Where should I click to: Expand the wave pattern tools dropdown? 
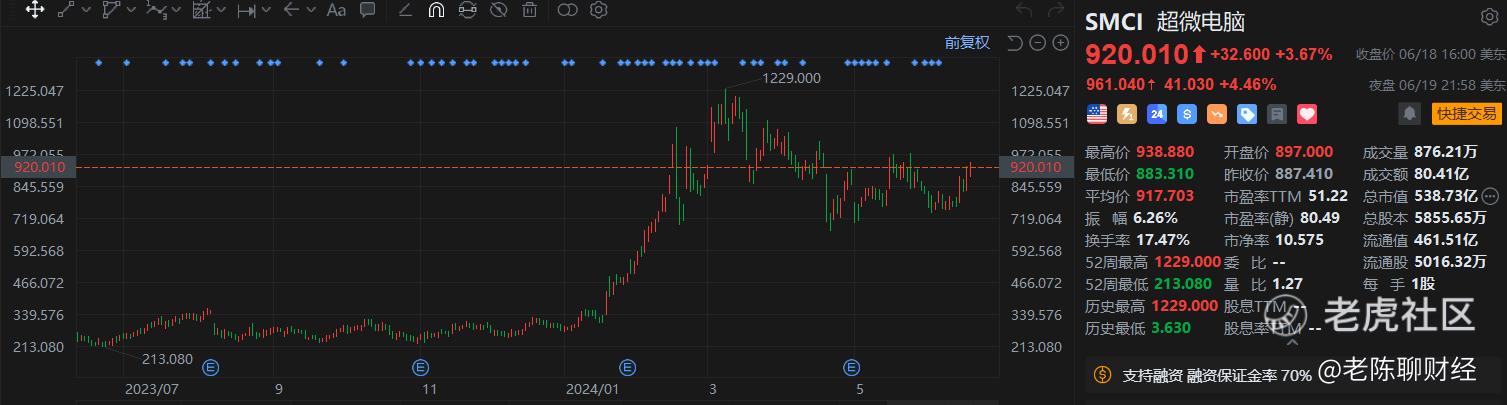coord(174,11)
